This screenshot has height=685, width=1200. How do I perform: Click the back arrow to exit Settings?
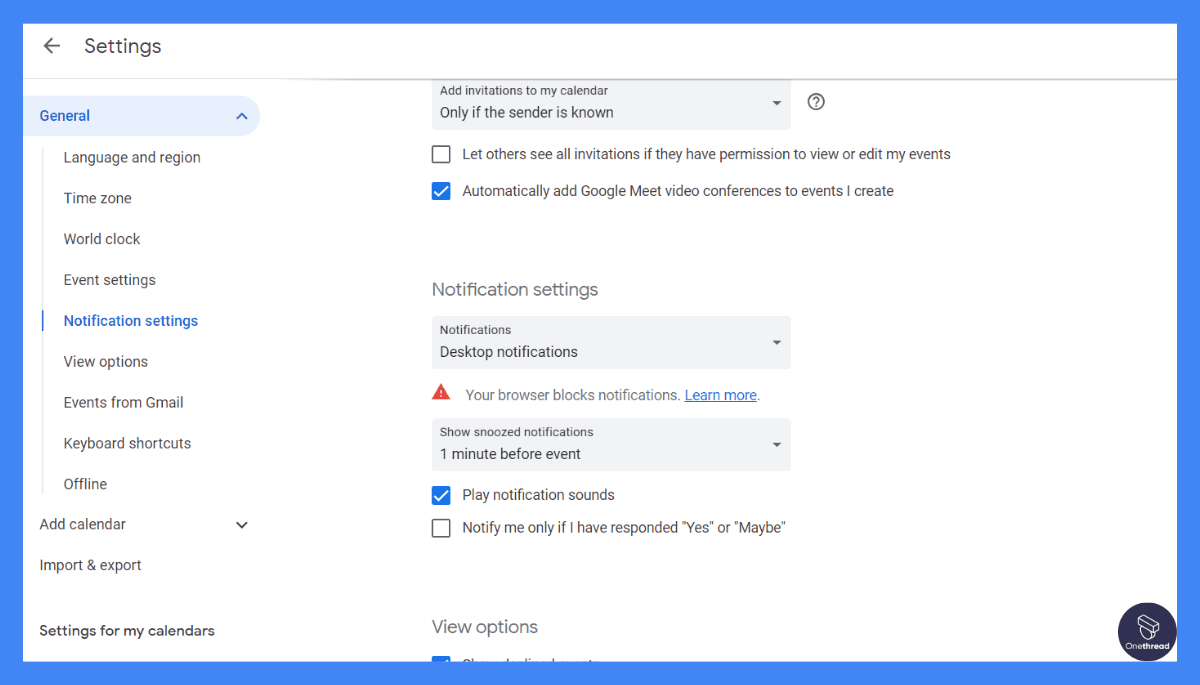coord(51,45)
